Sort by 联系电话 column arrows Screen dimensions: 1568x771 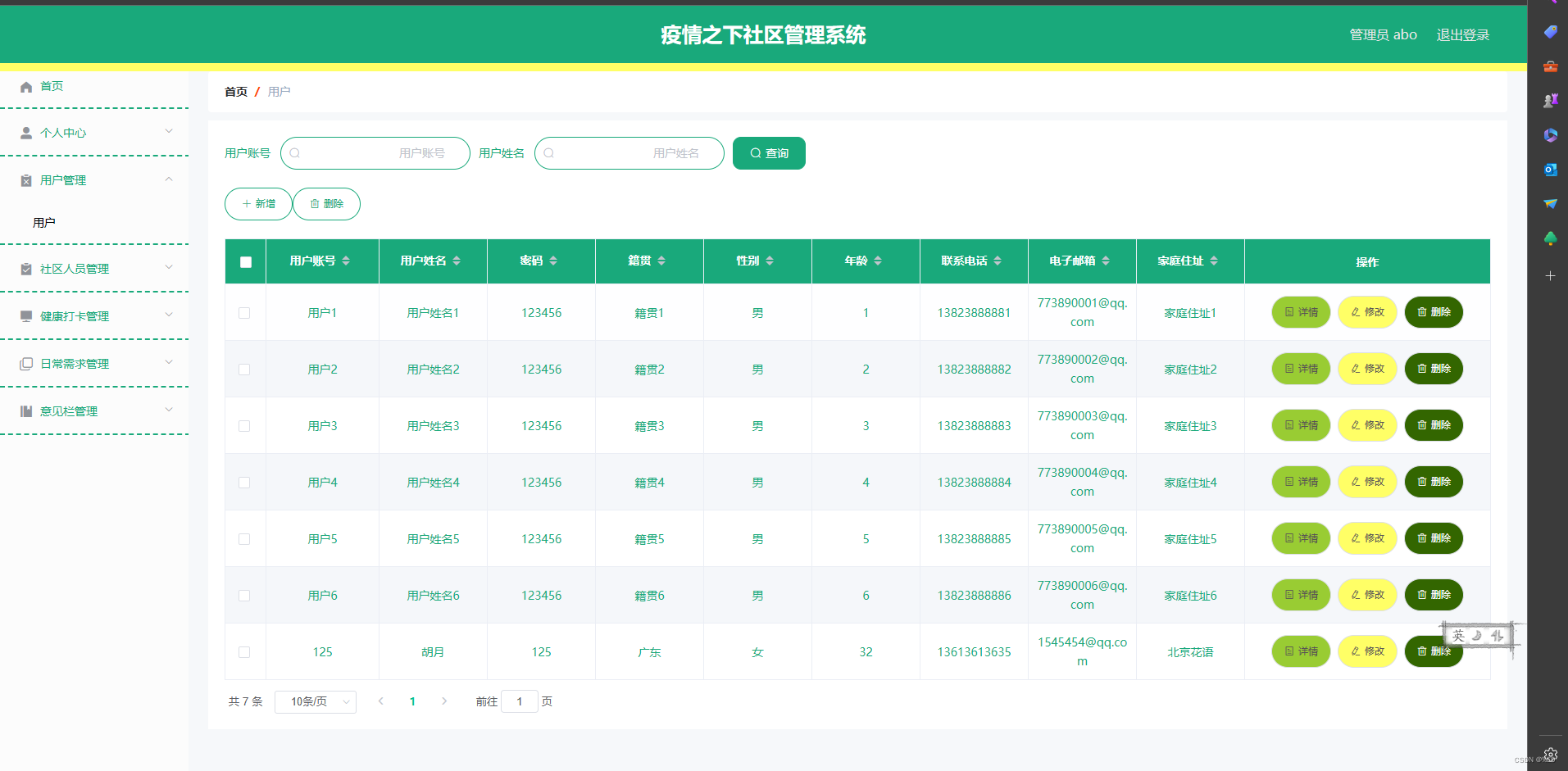998,261
